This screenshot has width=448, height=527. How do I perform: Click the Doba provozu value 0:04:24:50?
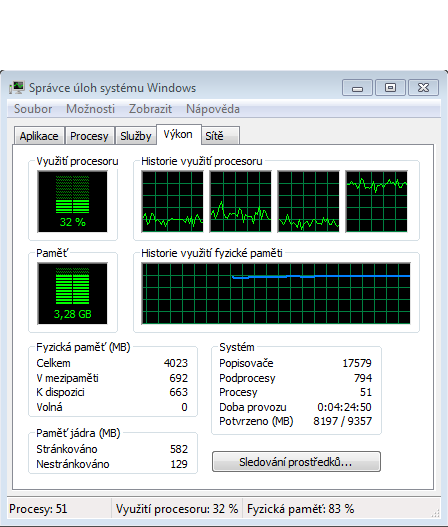pos(344,407)
